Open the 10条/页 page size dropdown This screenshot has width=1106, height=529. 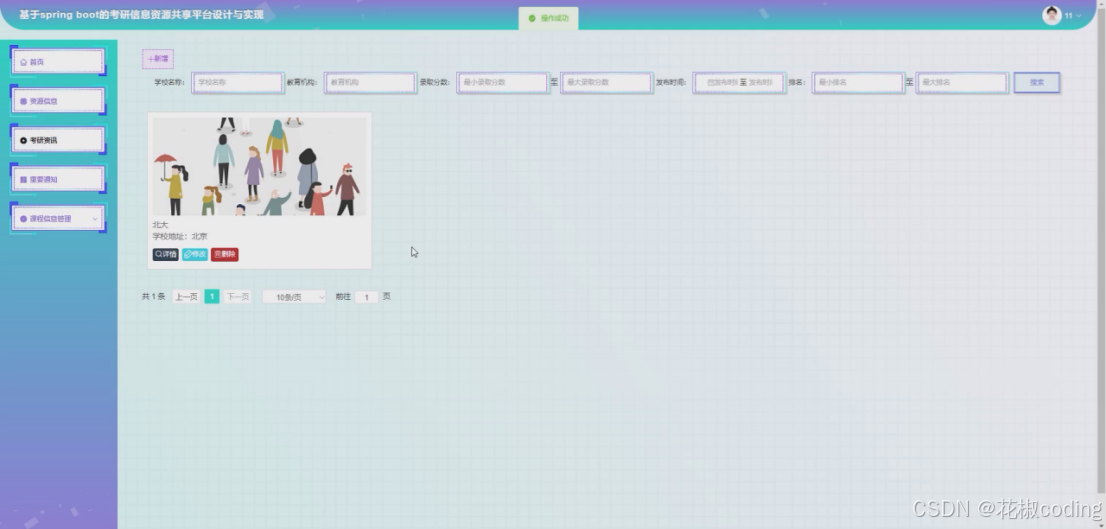coord(294,297)
